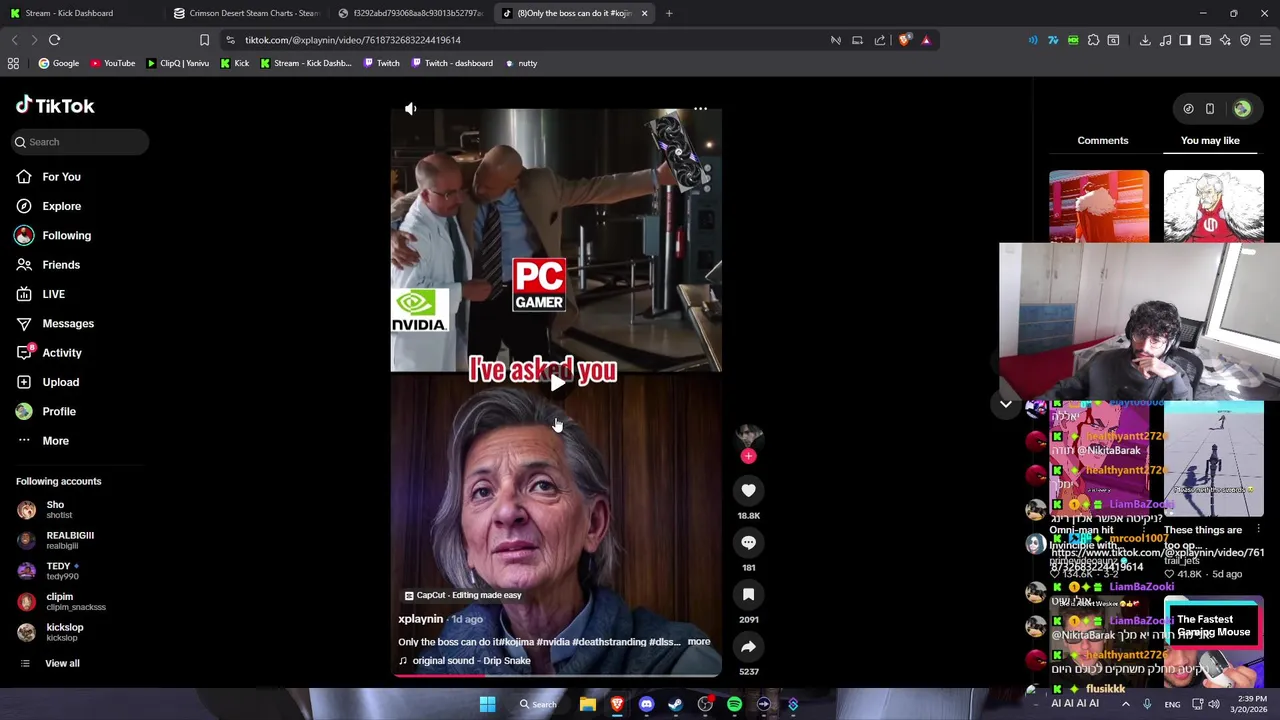The width and height of the screenshot is (1280, 720).
Task: Open first recommended video thumbnail
Action: click(x=1099, y=206)
